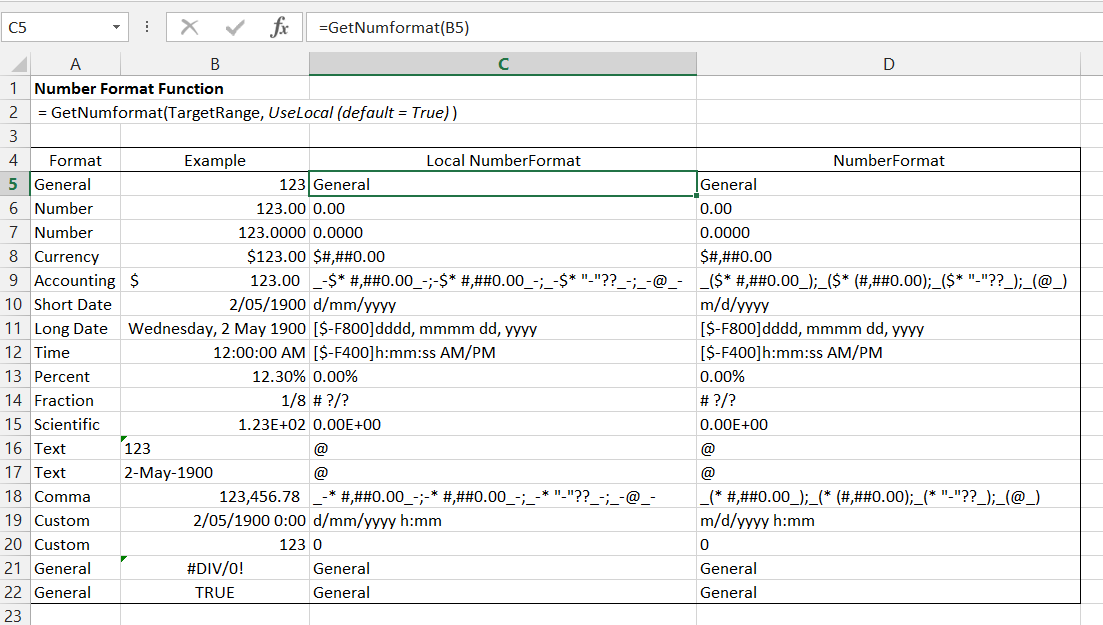Select the 12.30% Percent example cell
The image size is (1103, 625).
pyautogui.click(x=214, y=376)
